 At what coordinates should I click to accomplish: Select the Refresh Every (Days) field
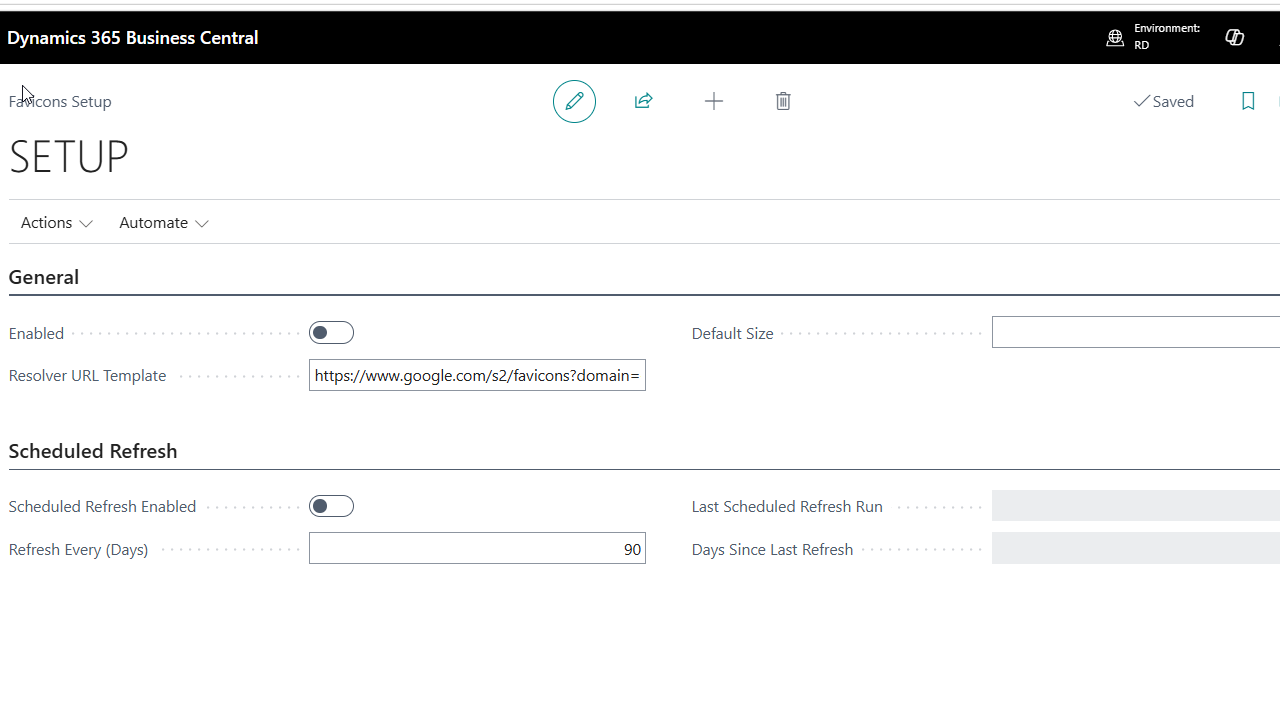tap(477, 548)
